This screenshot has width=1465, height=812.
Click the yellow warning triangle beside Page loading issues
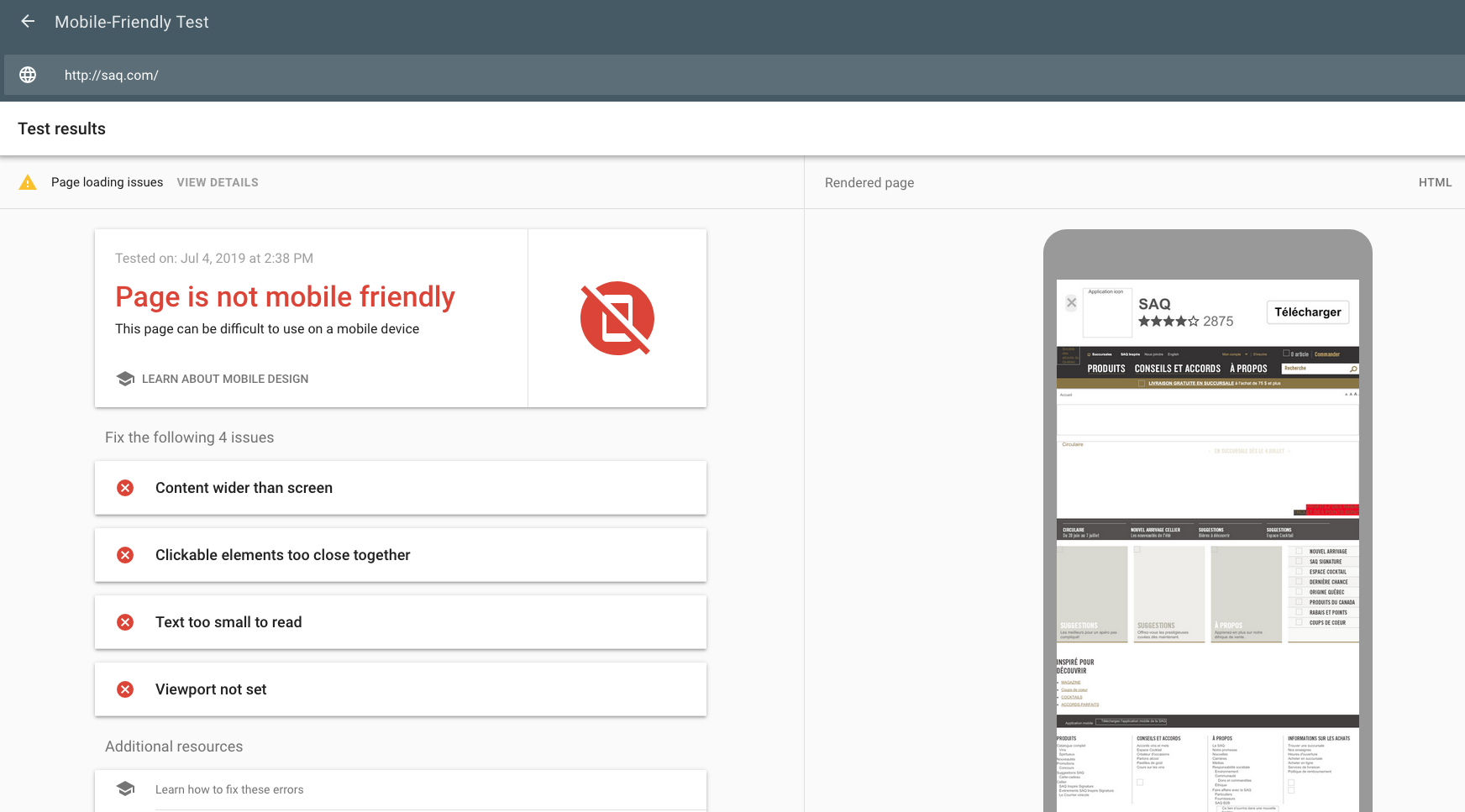[x=28, y=181]
